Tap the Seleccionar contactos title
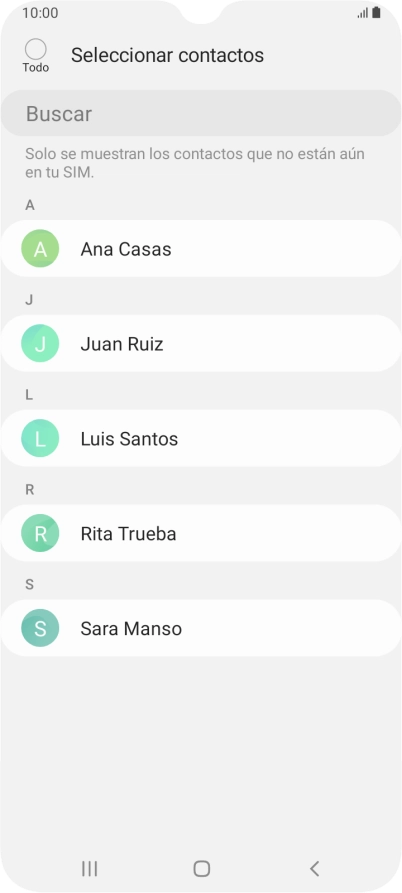 167,55
